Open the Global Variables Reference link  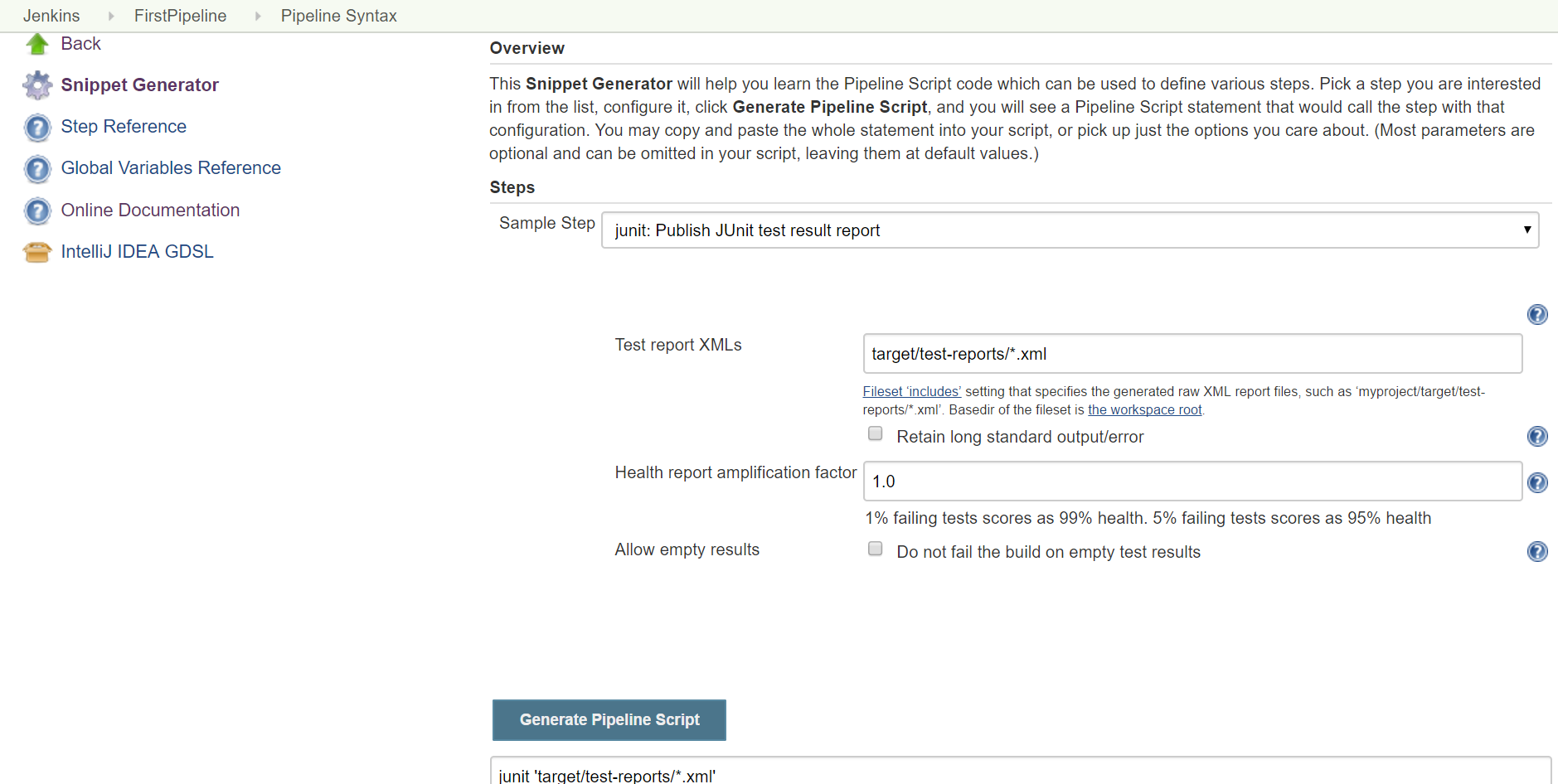[171, 168]
